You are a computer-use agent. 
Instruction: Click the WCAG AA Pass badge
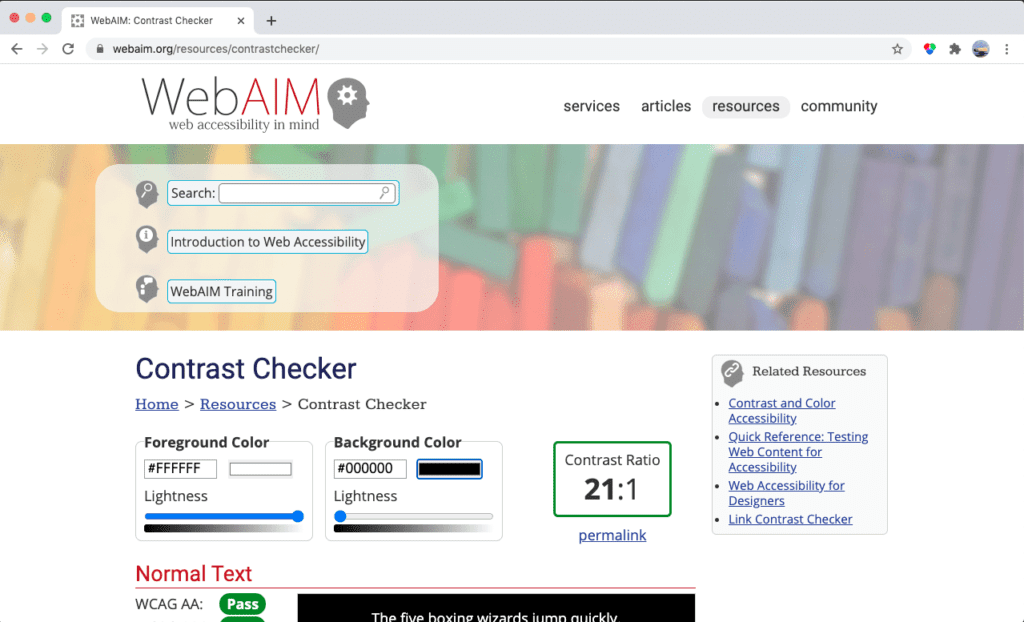pyautogui.click(x=242, y=604)
